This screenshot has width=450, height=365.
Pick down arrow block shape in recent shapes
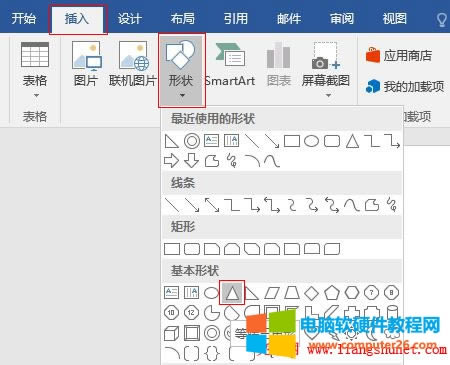point(192,161)
